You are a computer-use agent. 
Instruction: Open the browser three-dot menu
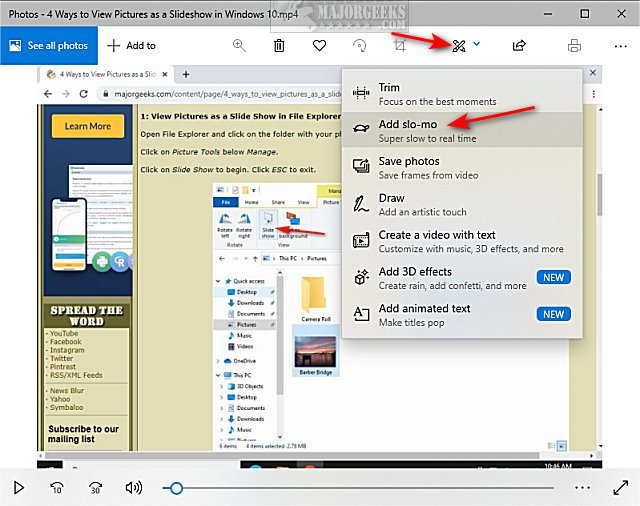click(593, 94)
